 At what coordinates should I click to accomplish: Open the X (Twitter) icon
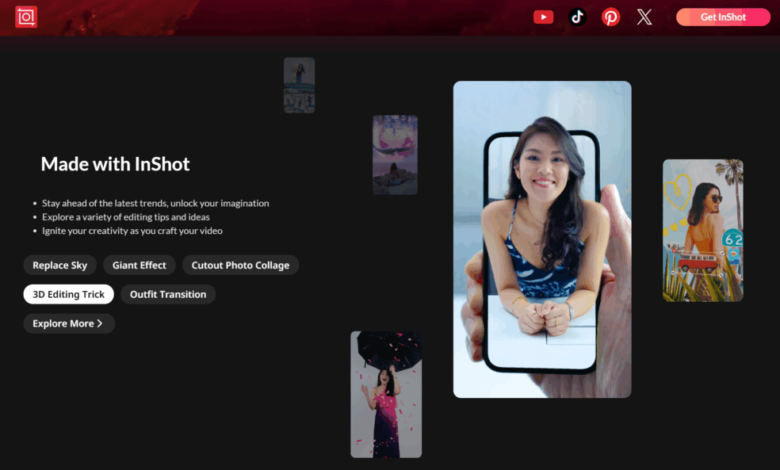[x=644, y=17]
